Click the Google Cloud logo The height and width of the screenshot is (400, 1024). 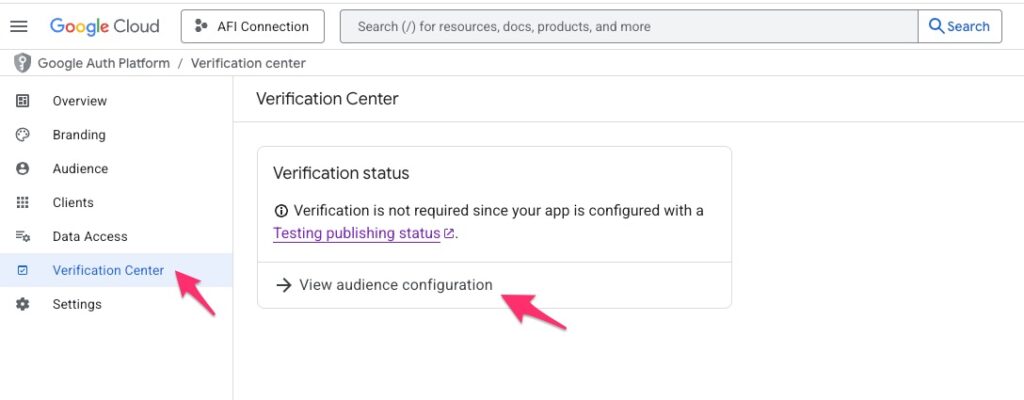pyautogui.click(x=104, y=26)
